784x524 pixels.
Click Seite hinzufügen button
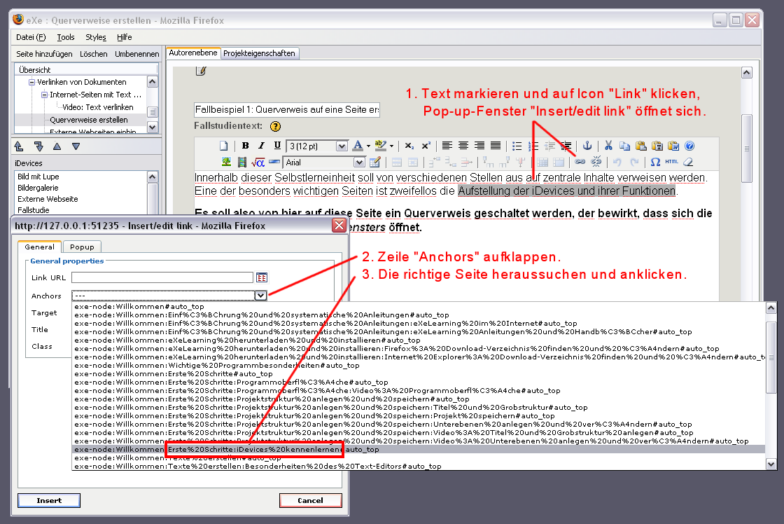click(44, 54)
